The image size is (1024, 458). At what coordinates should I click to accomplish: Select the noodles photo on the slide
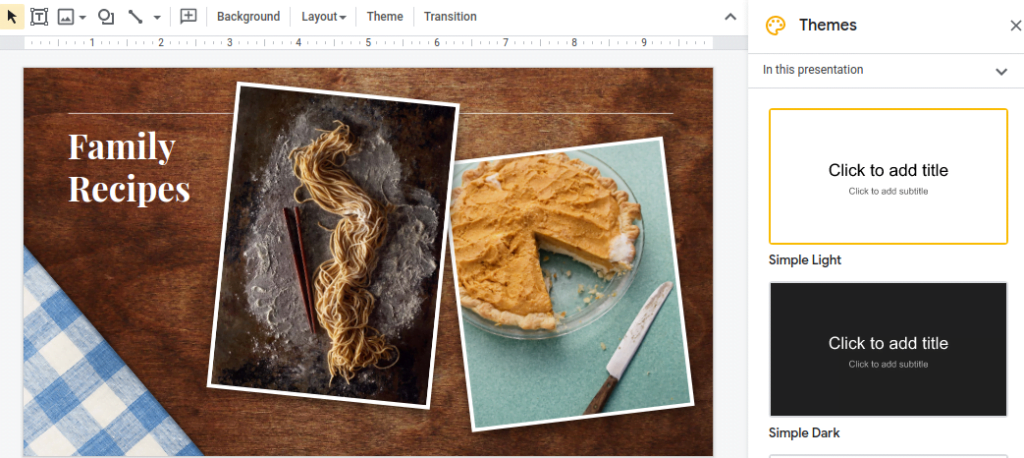333,245
